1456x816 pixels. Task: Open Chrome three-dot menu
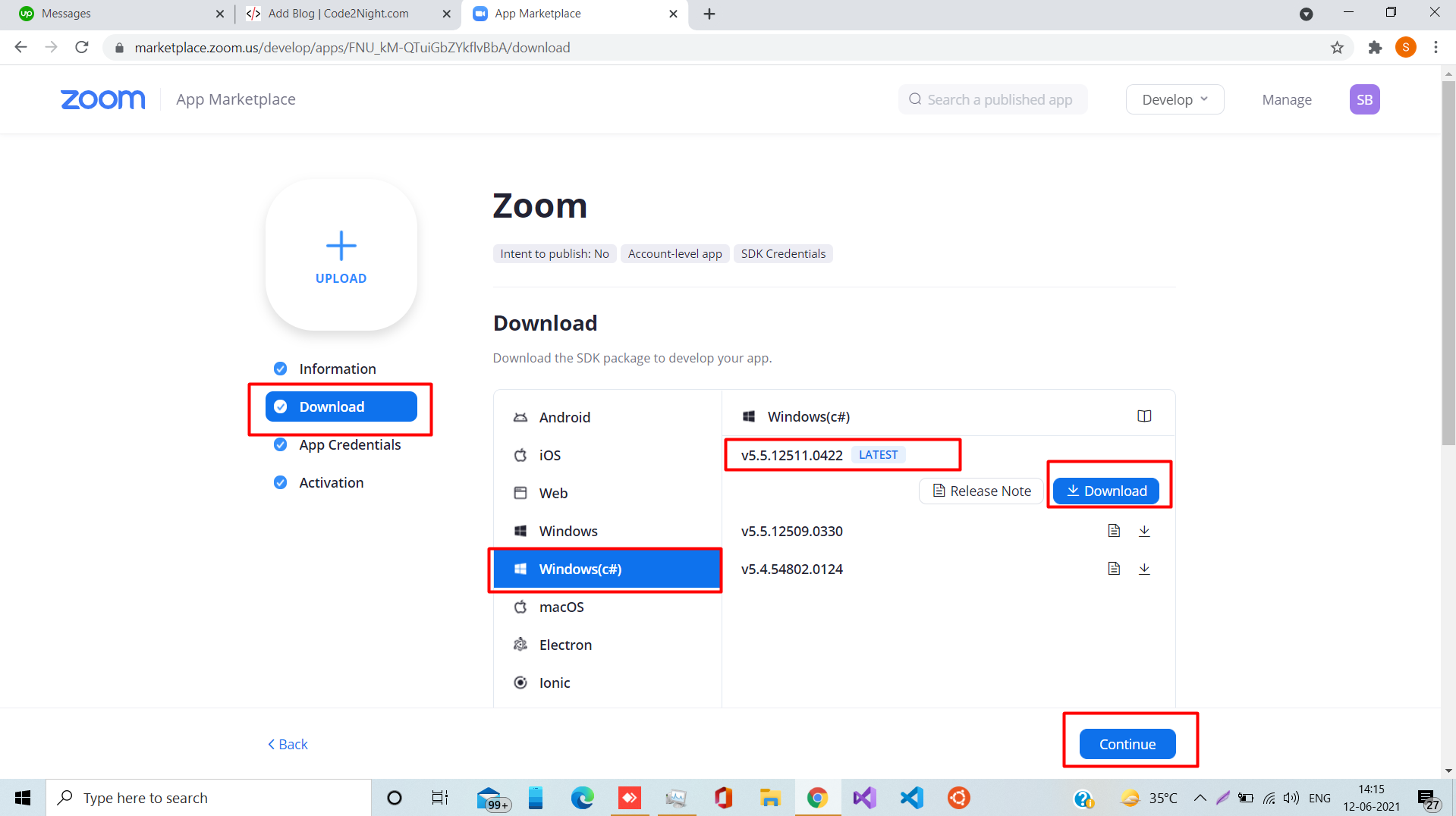(x=1436, y=48)
